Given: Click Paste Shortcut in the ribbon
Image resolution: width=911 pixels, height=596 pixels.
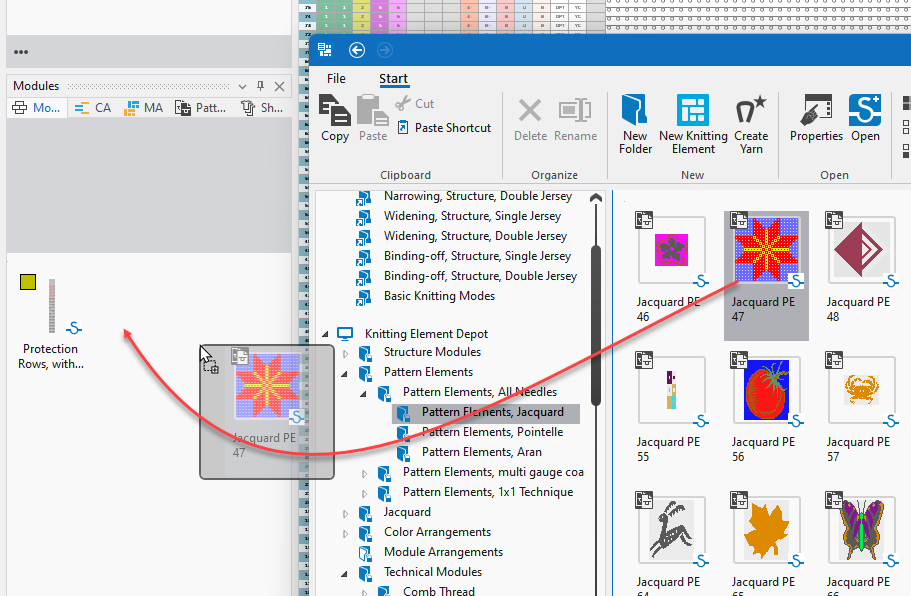Looking at the screenshot, I should point(444,128).
